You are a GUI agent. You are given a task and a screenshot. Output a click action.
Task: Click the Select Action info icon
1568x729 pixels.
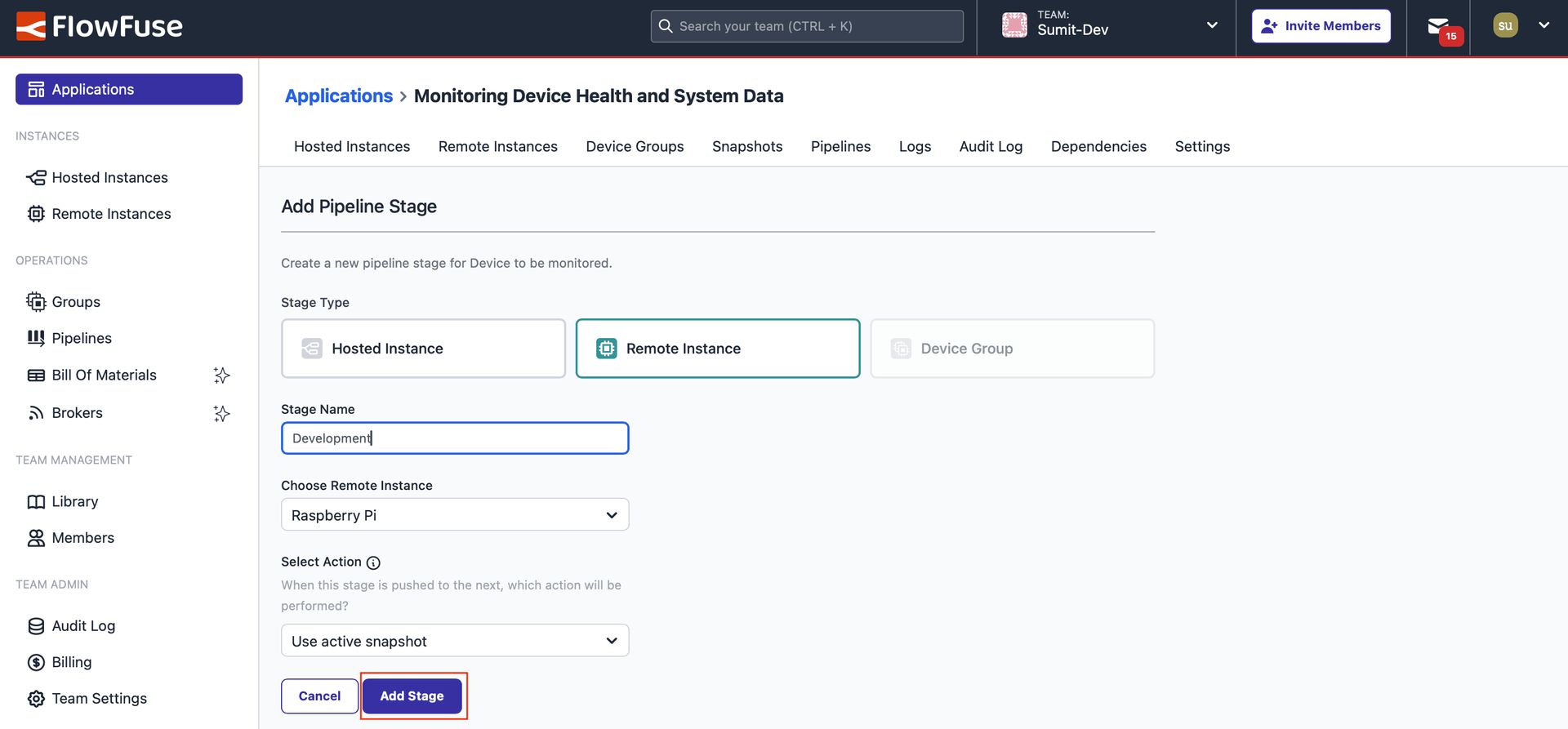pyautogui.click(x=373, y=562)
